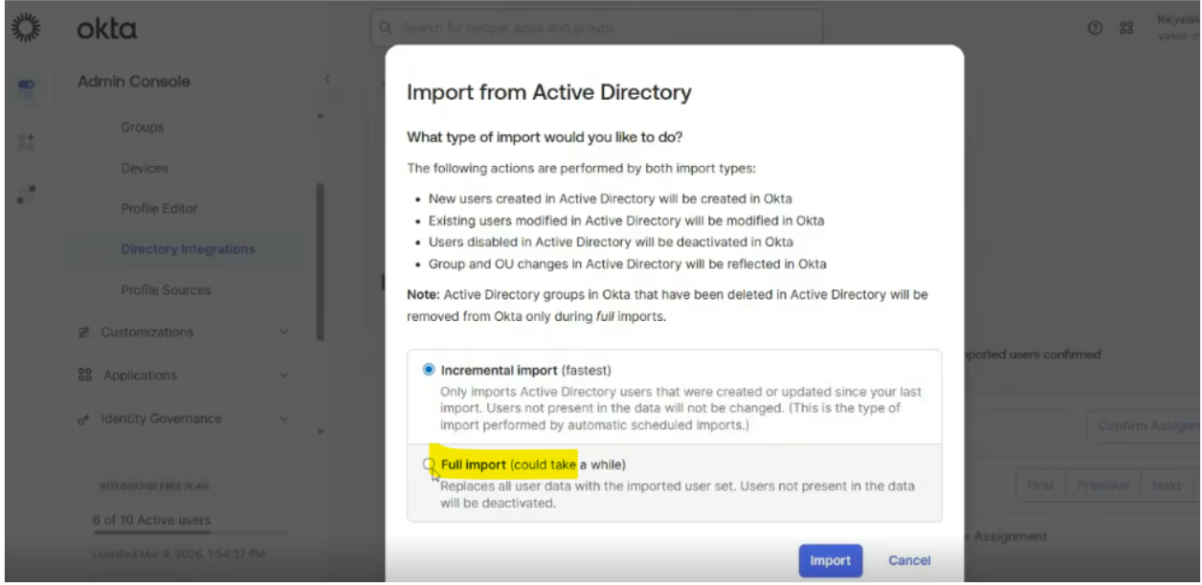Open Directory Integrations in the sidebar
This screenshot has height=585, width=1202.
187,249
